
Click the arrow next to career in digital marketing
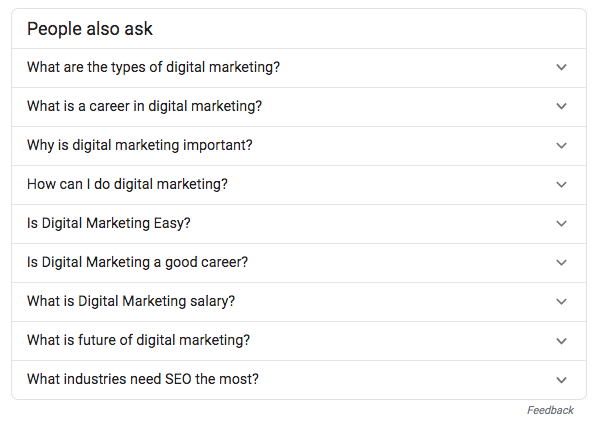point(561,106)
